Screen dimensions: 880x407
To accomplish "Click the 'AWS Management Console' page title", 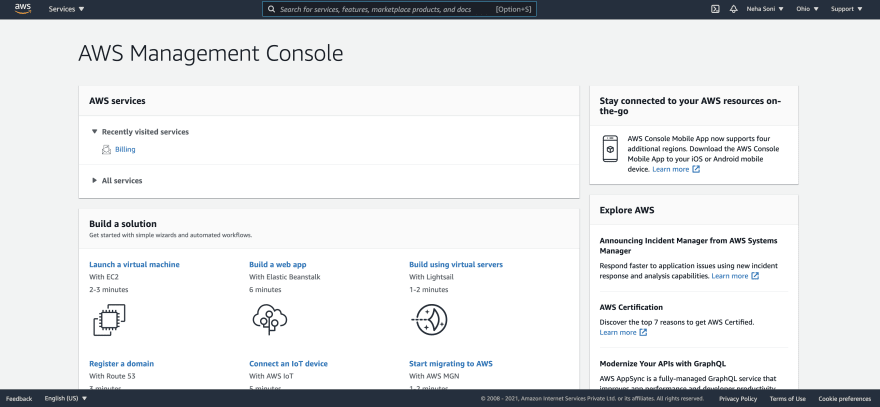I will (210, 54).
